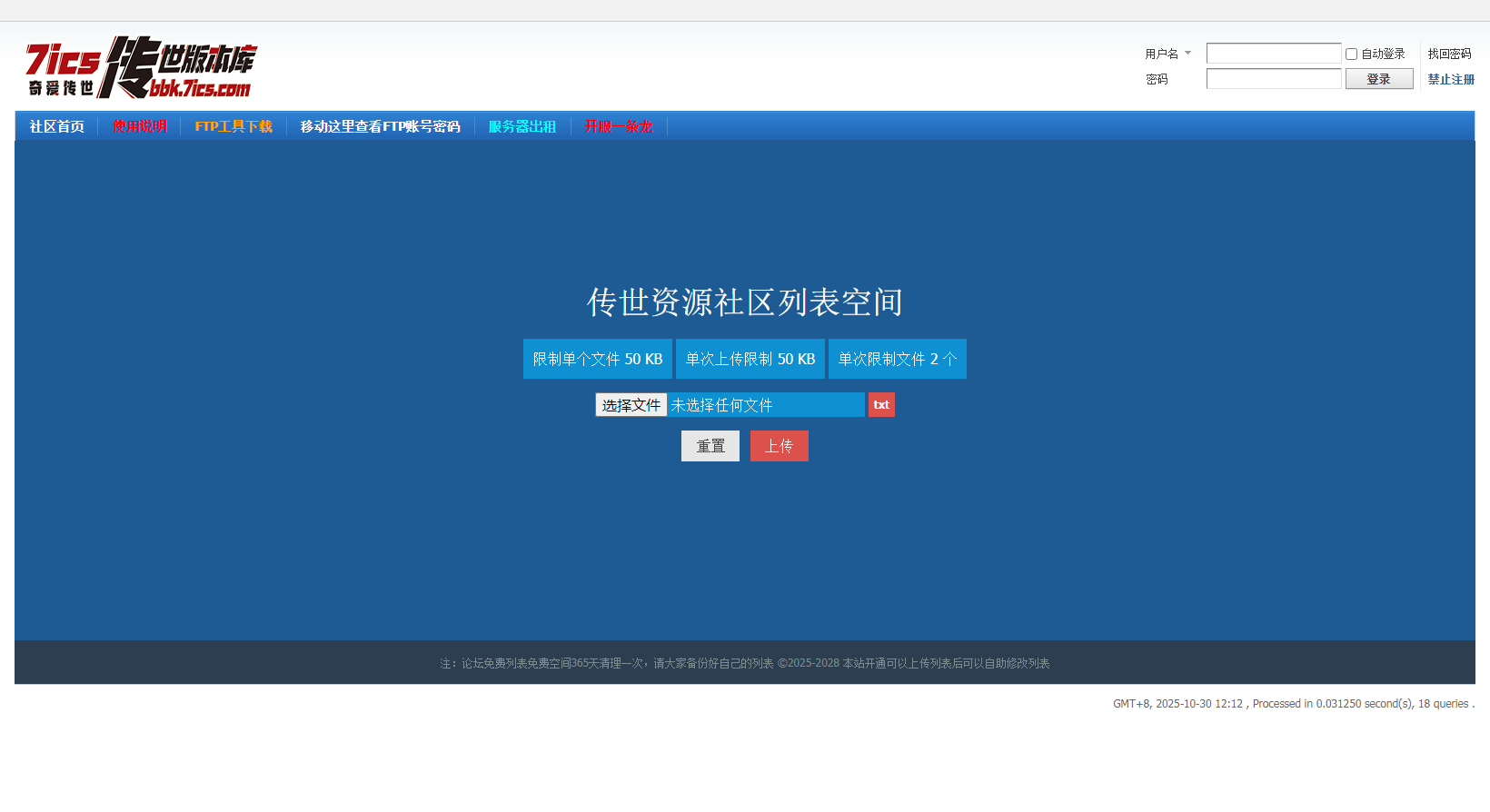Click into the 密码 password field

click(1273, 79)
